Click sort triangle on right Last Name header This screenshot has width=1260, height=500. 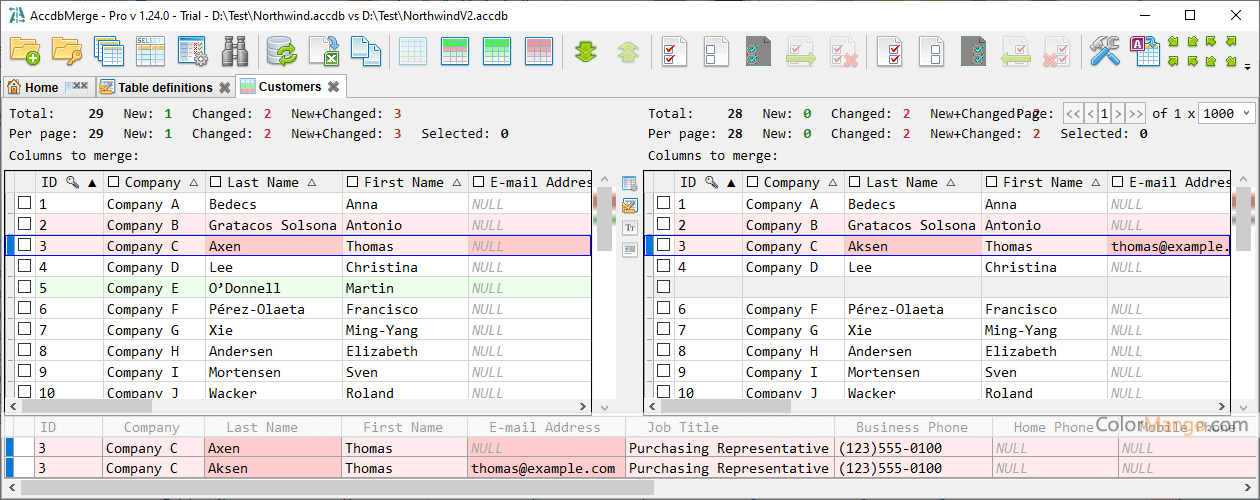click(x=950, y=183)
